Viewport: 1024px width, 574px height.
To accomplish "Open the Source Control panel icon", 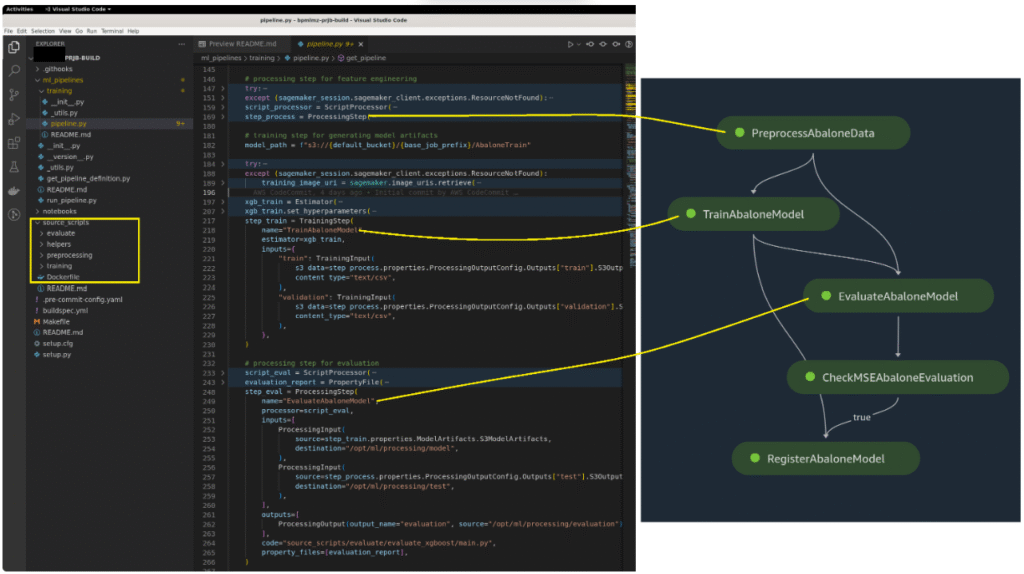I will pos(14,95).
